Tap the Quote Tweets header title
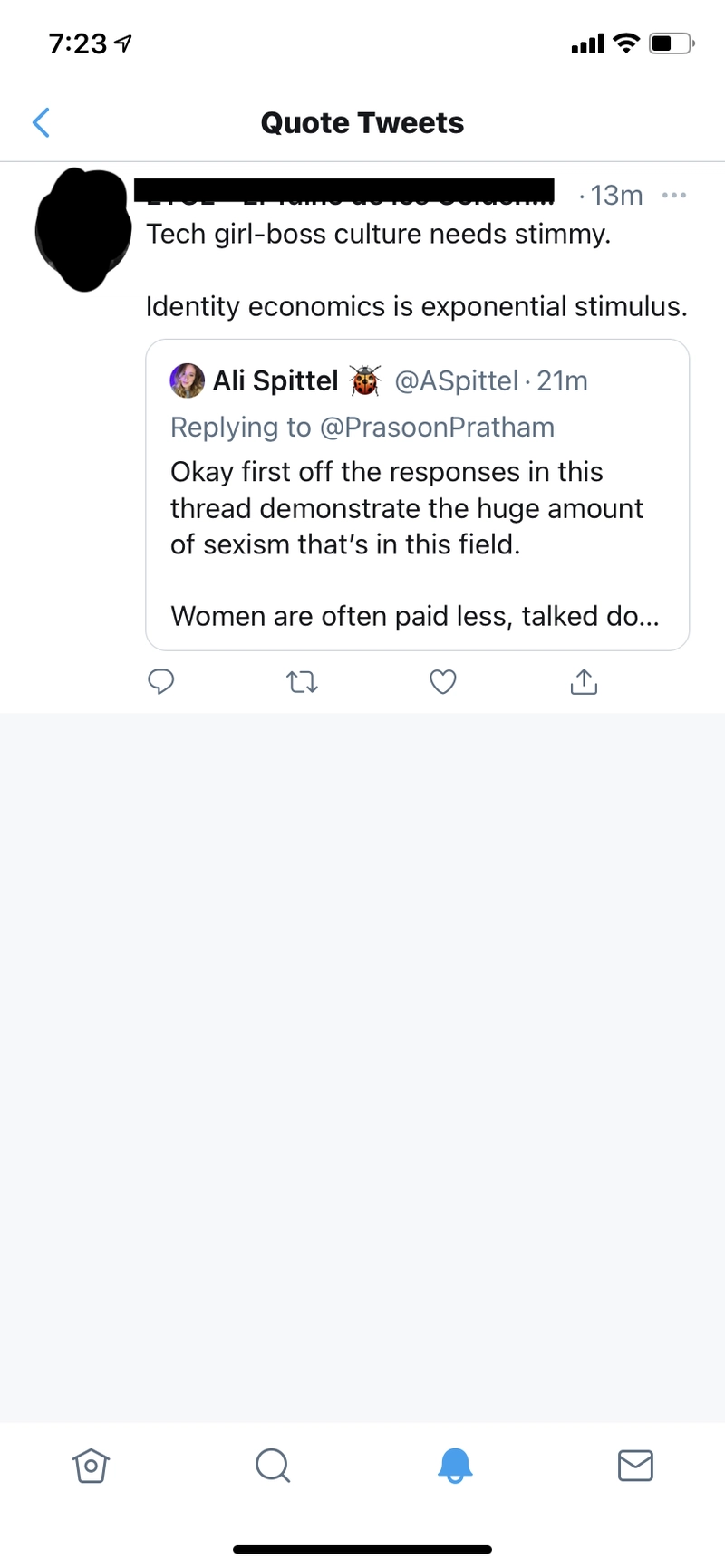This screenshot has width=725, height=1568. click(362, 122)
